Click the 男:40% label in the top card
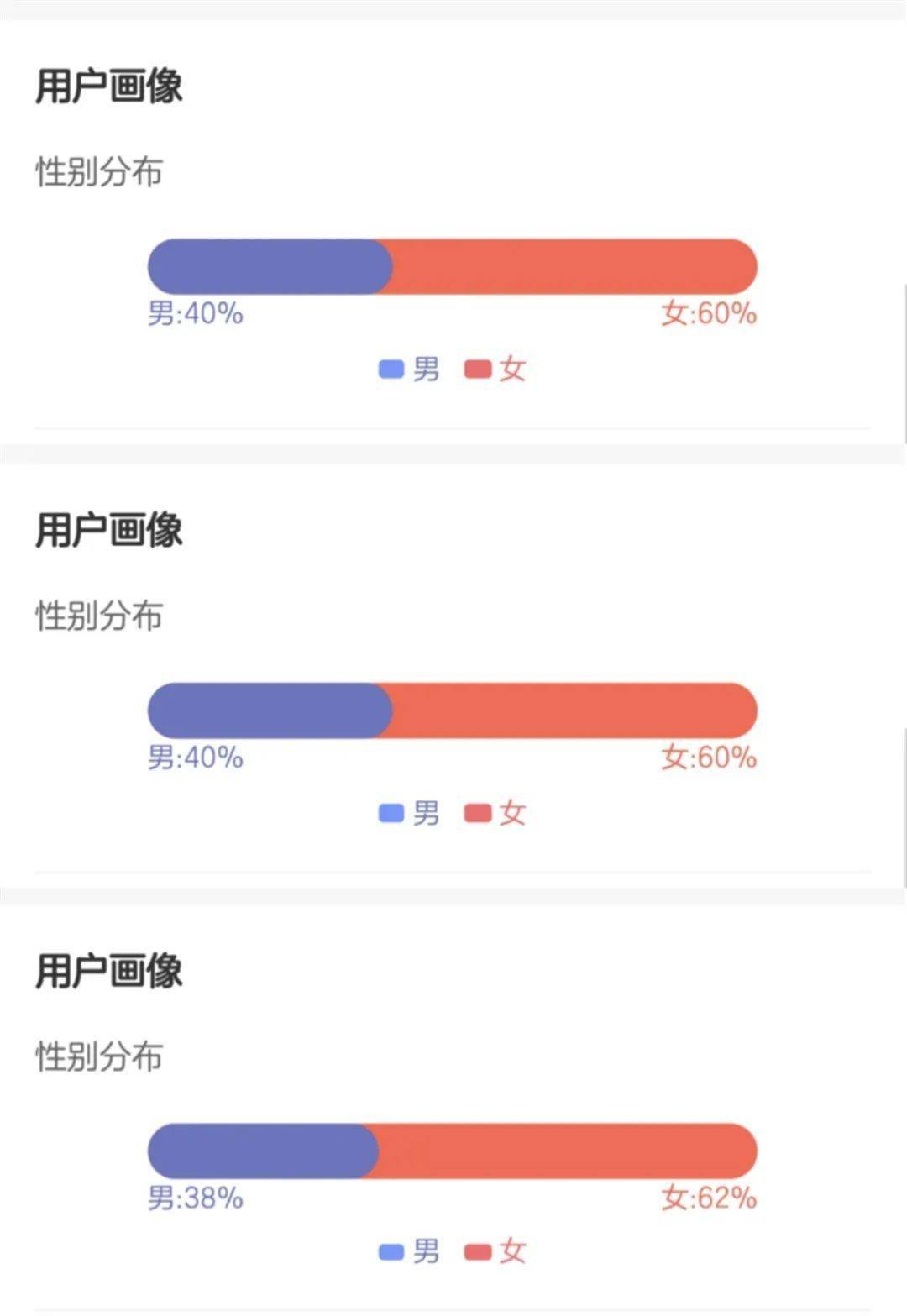The height and width of the screenshot is (1316, 907). coord(196,313)
